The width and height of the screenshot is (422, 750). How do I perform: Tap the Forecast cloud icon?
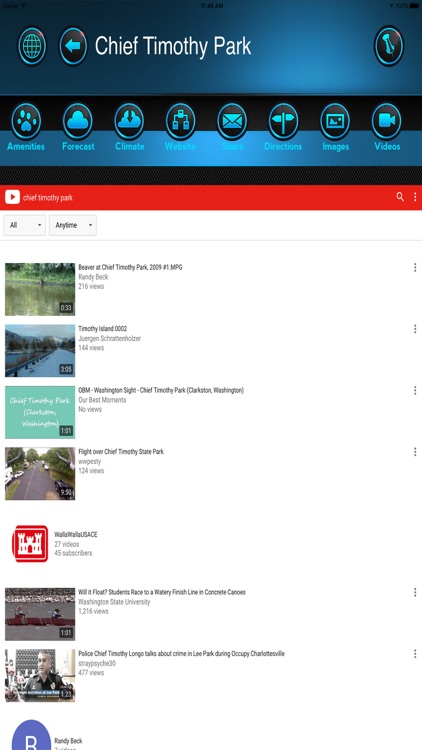78,121
